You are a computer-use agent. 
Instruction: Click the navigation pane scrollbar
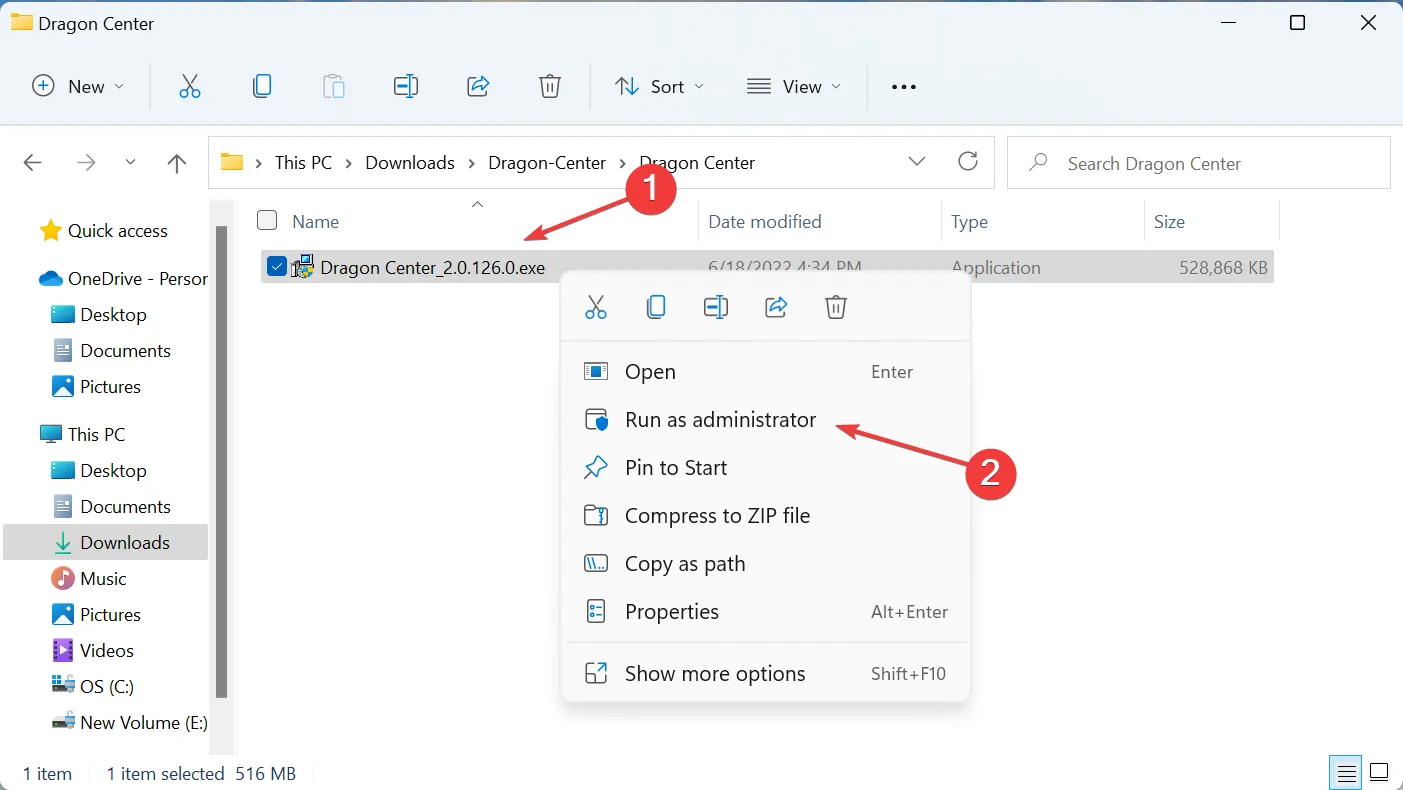(221, 461)
